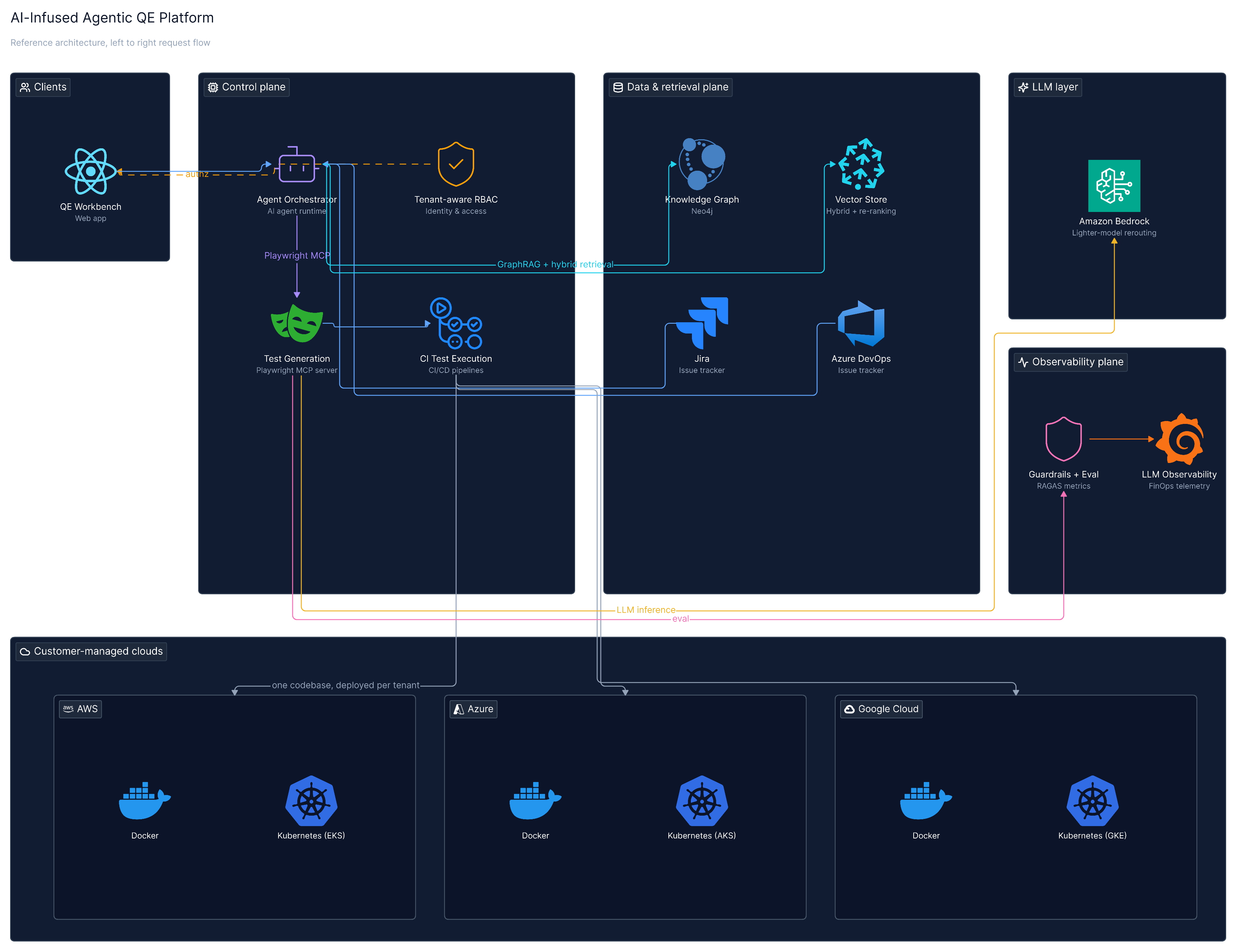Select the Azure DevOps icon

pyautogui.click(x=861, y=323)
